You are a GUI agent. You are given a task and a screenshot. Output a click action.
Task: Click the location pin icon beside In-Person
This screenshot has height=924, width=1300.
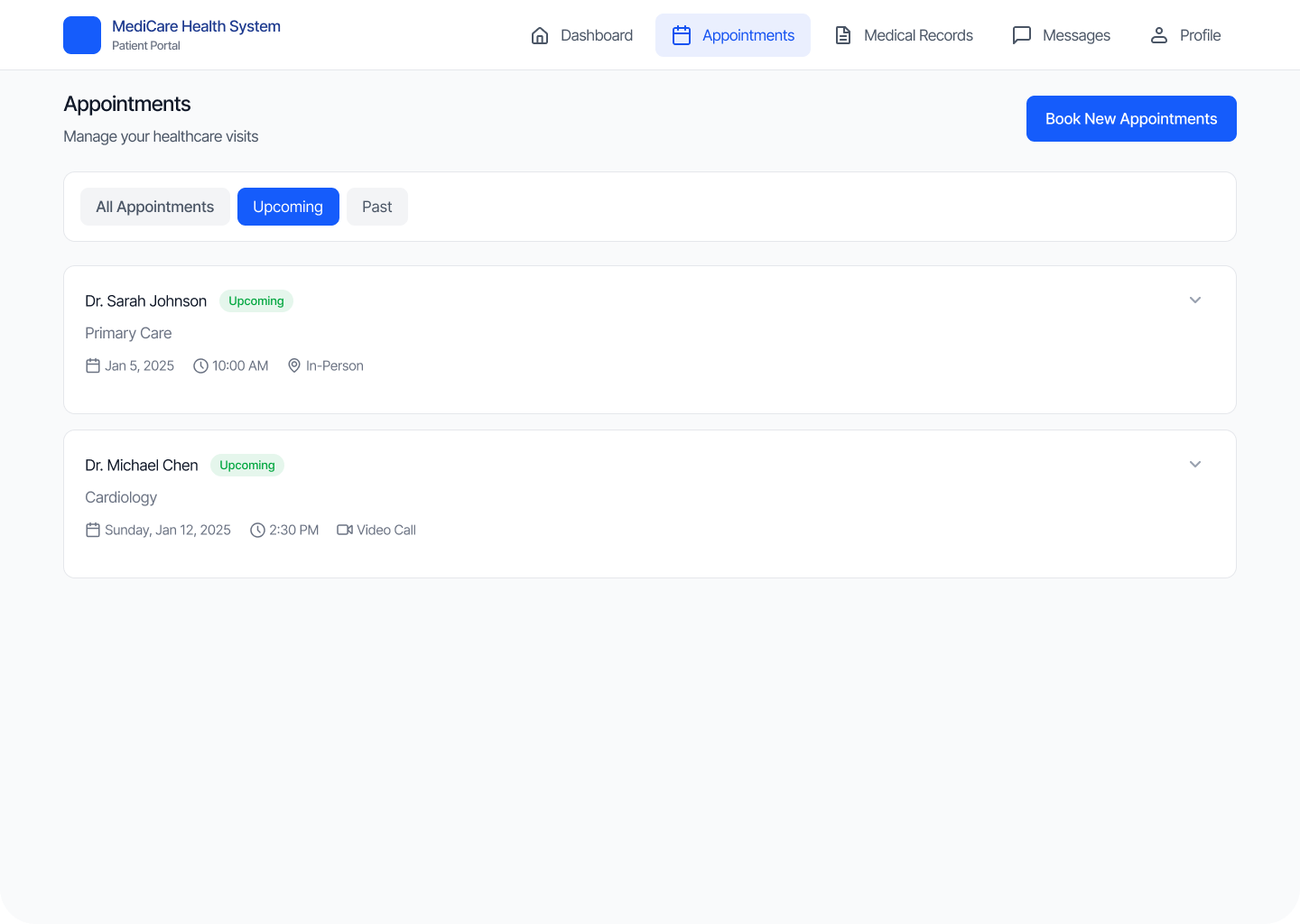pos(294,365)
